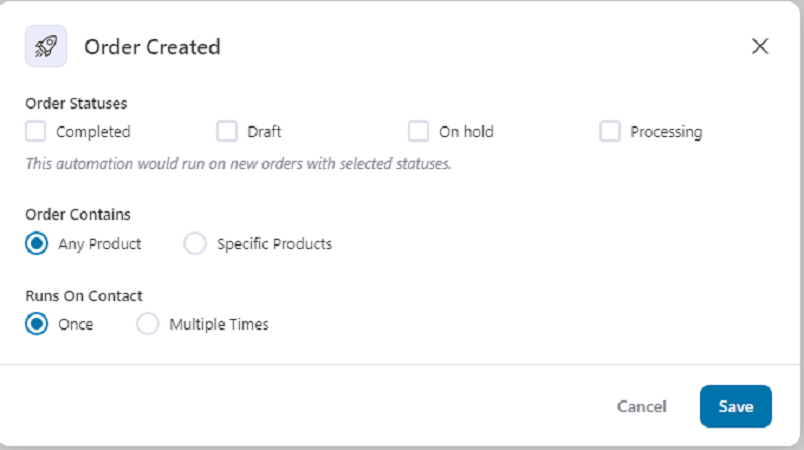Click the Processing label text
The width and height of the screenshot is (804, 450).
pyautogui.click(x=666, y=132)
